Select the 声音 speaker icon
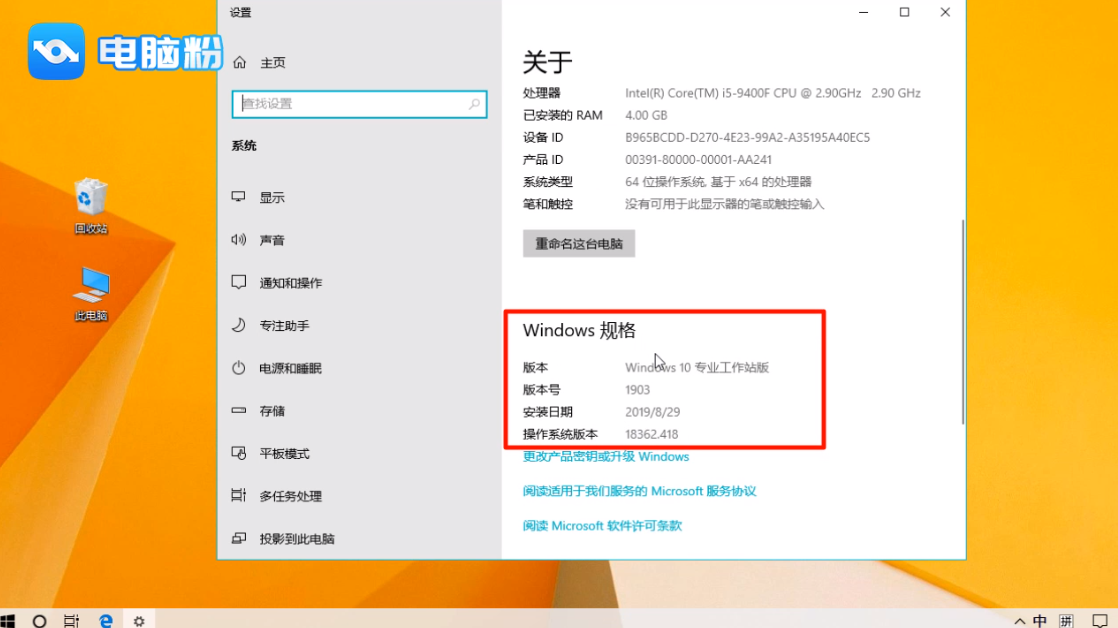Image resolution: width=1118 pixels, height=628 pixels. point(239,240)
